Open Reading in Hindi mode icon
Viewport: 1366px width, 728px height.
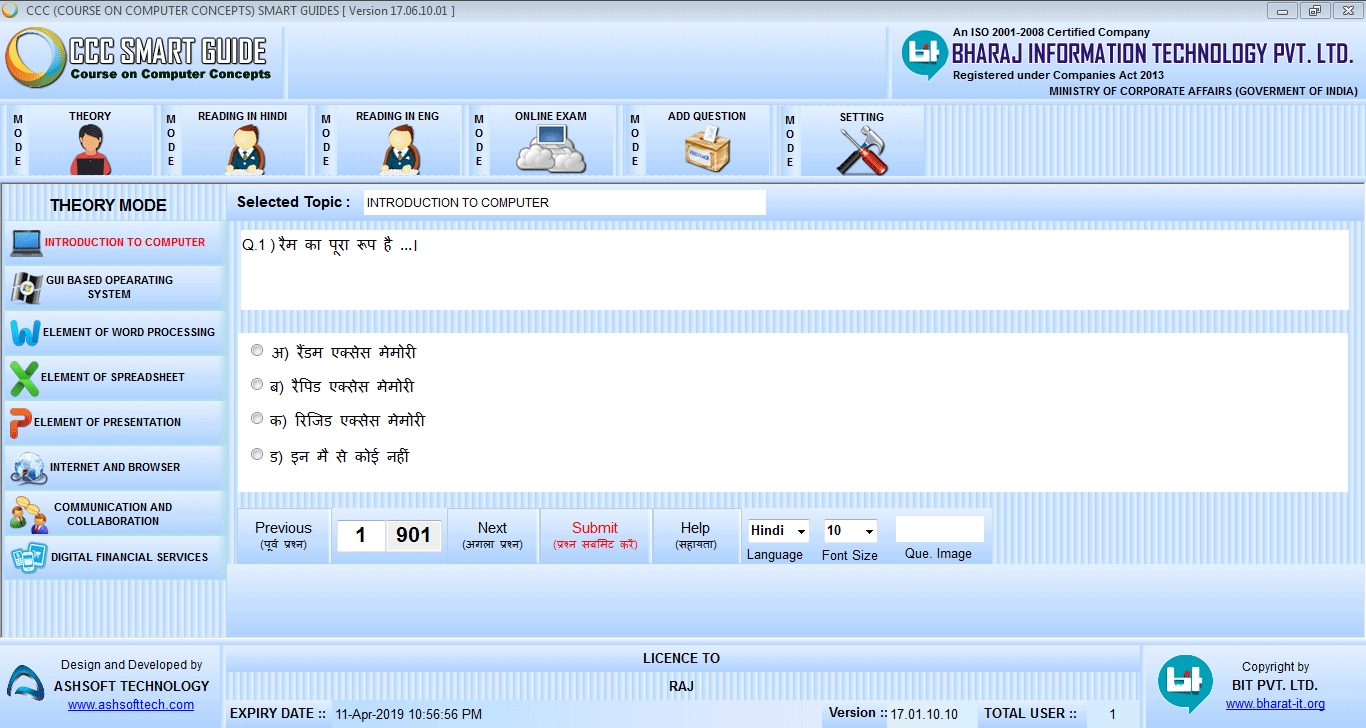click(244, 152)
